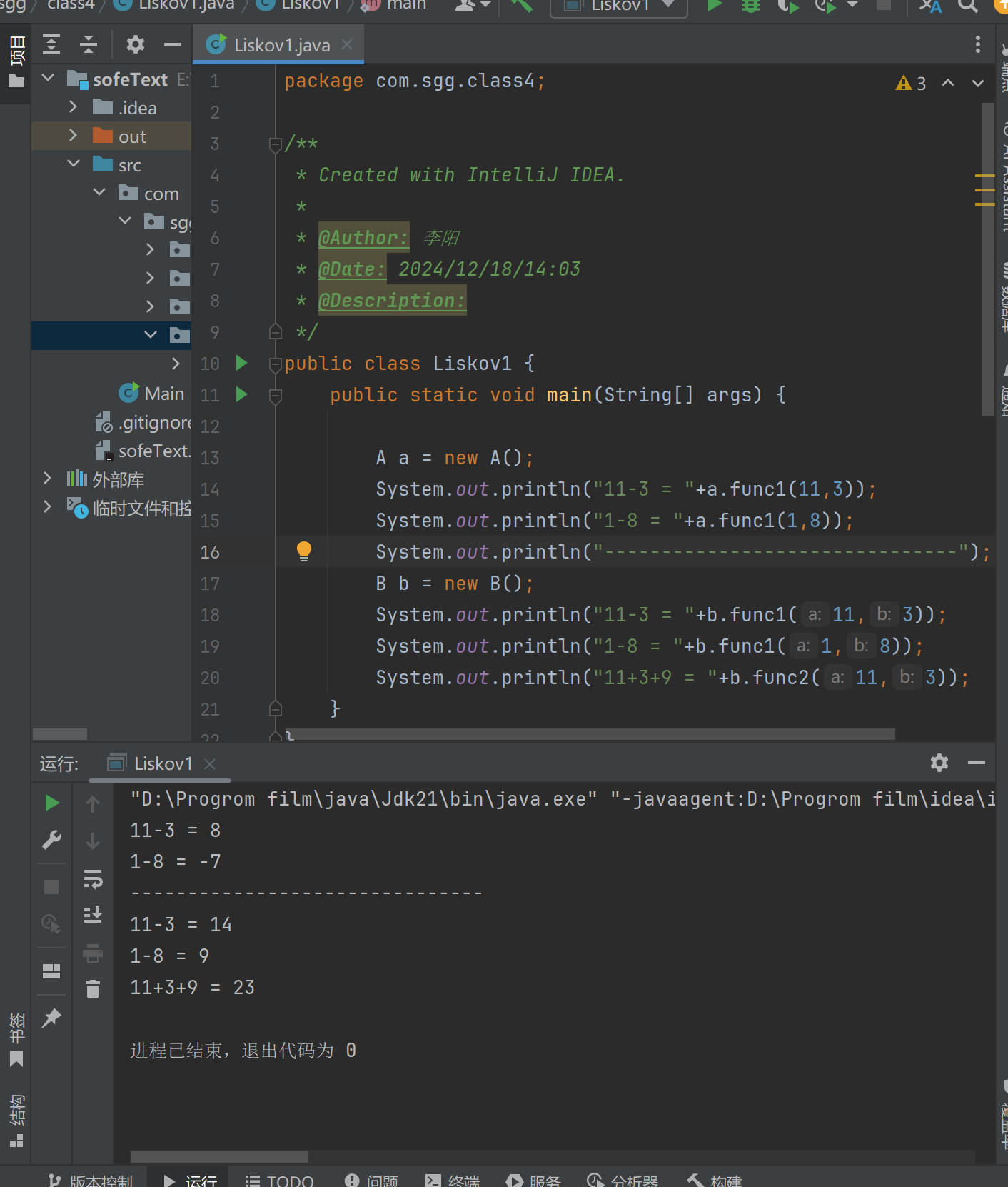Viewport: 1008px width, 1187px height.
Task: Click the warnings indicator showing 3 problems
Action: coord(911,84)
